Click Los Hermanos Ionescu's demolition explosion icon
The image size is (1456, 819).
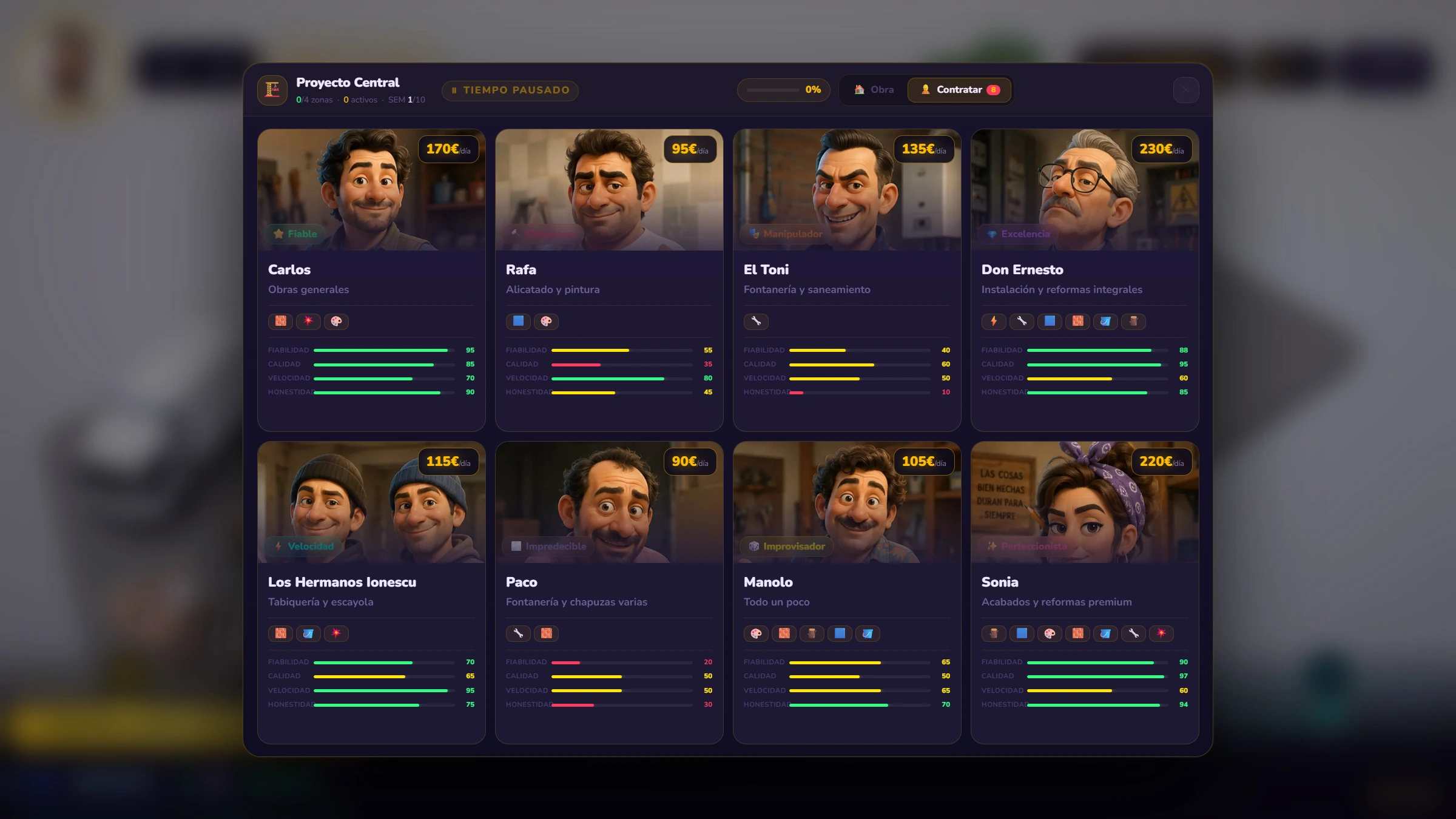[x=336, y=633]
